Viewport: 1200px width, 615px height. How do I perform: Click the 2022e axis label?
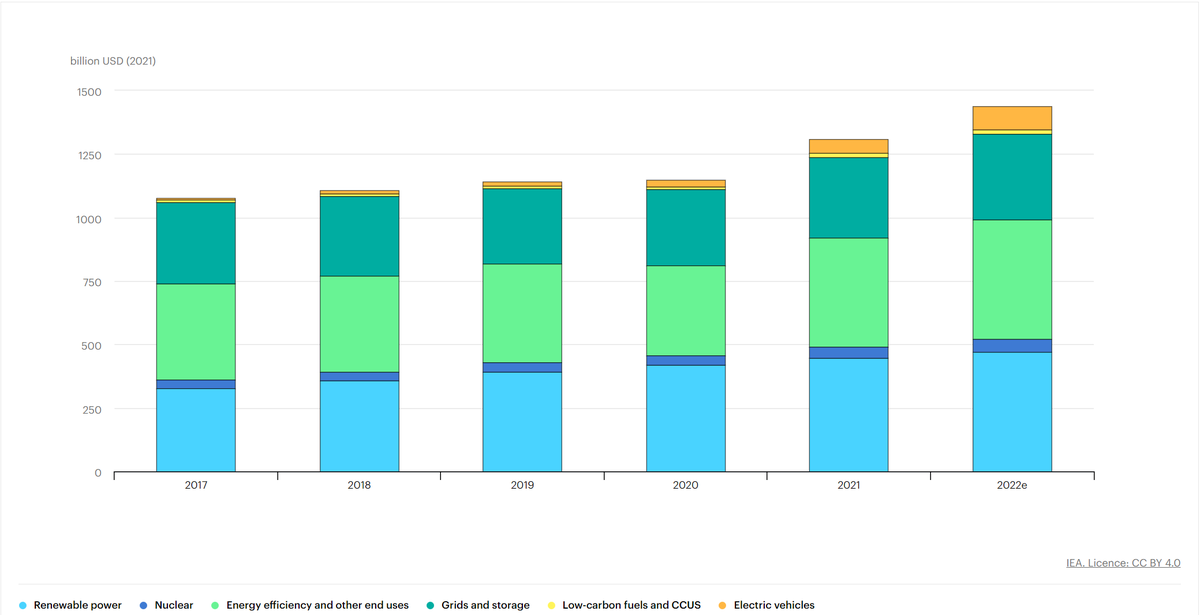pos(1011,485)
